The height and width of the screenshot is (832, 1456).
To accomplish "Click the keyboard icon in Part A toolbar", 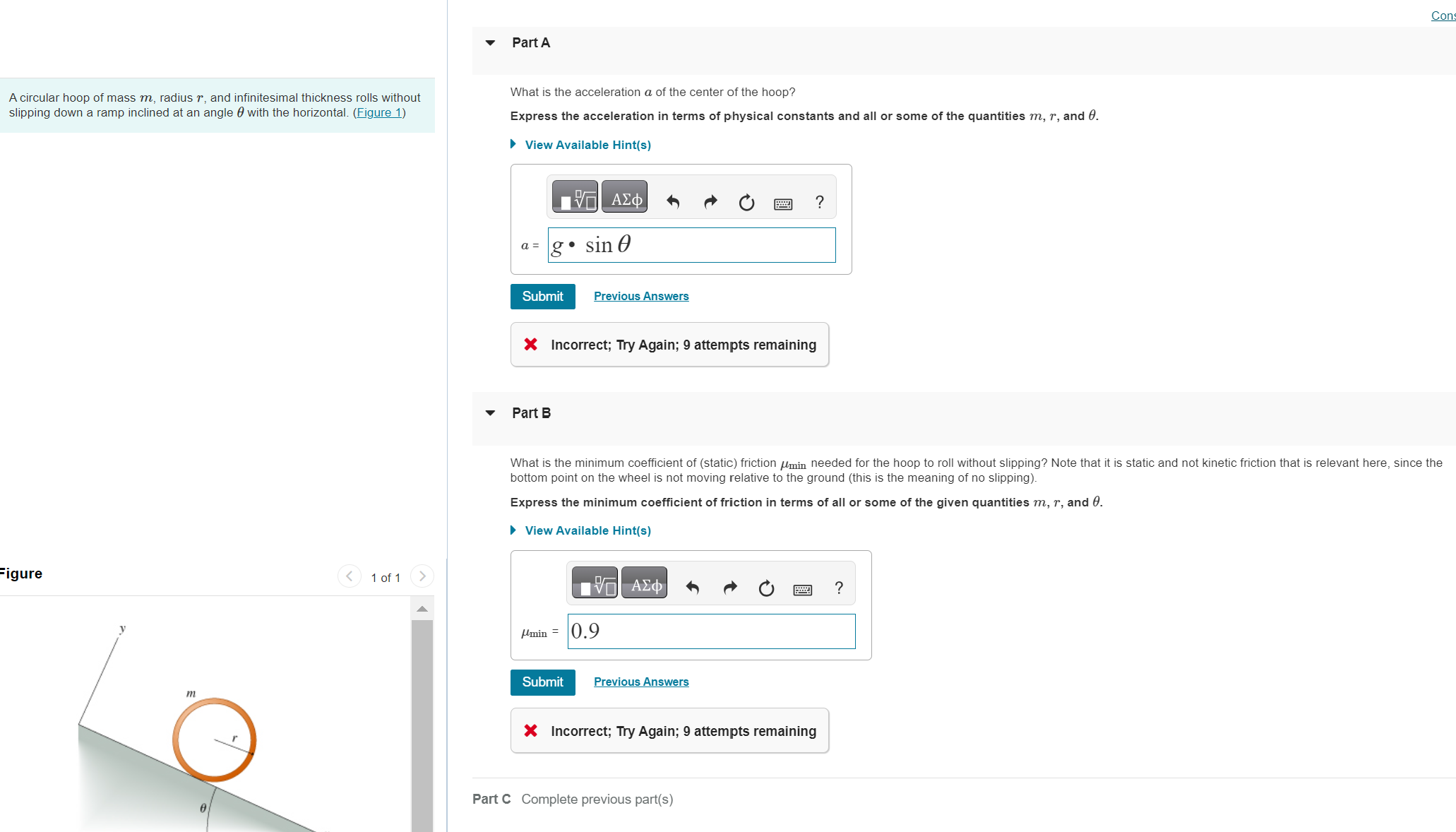I will (783, 201).
